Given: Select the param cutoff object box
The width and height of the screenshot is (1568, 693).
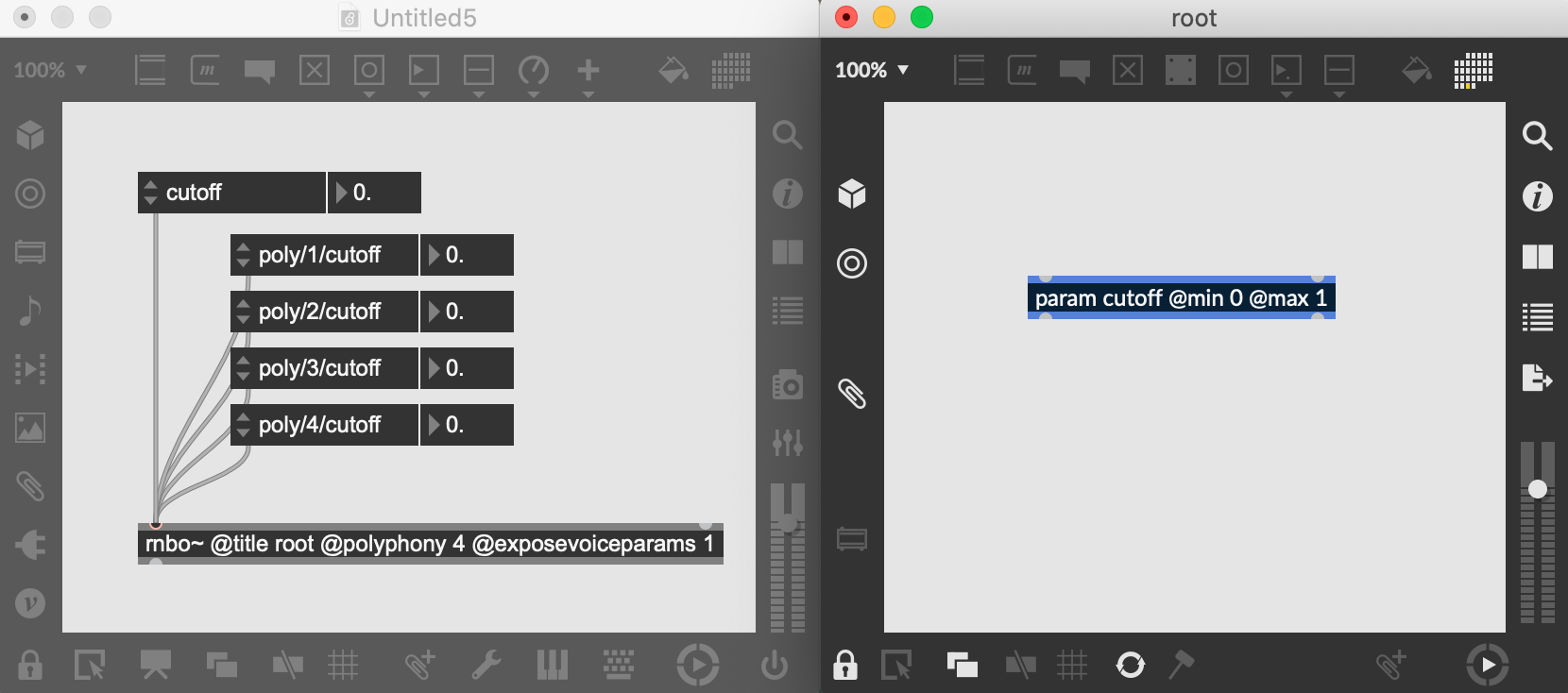Looking at the screenshot, I should (x=1181, y=298).
